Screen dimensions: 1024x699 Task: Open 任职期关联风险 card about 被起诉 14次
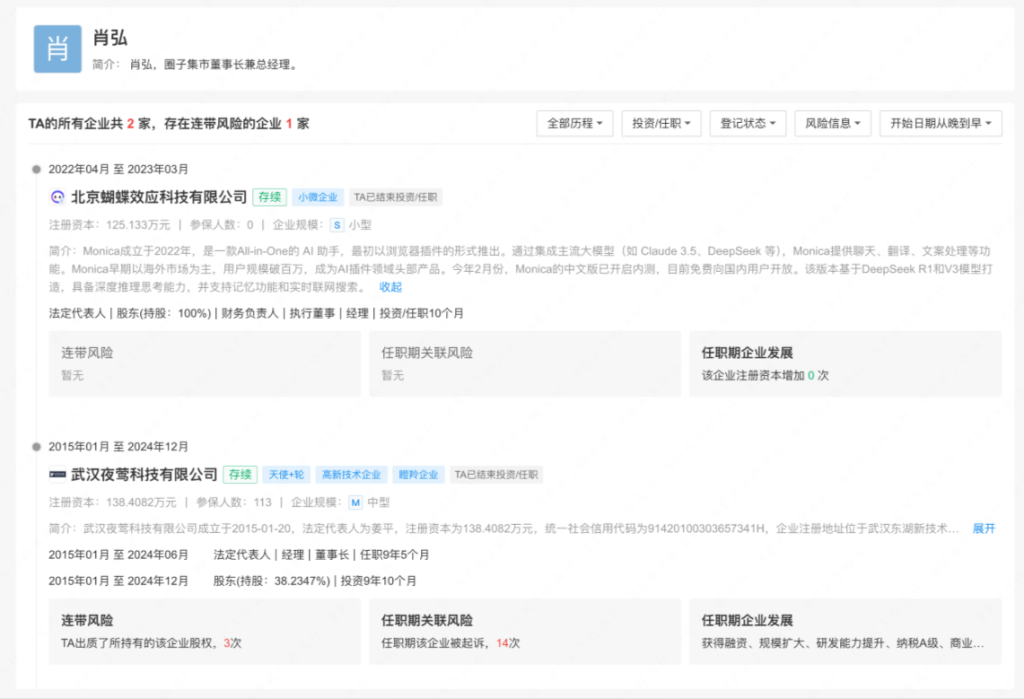click(x=524, y=632)
